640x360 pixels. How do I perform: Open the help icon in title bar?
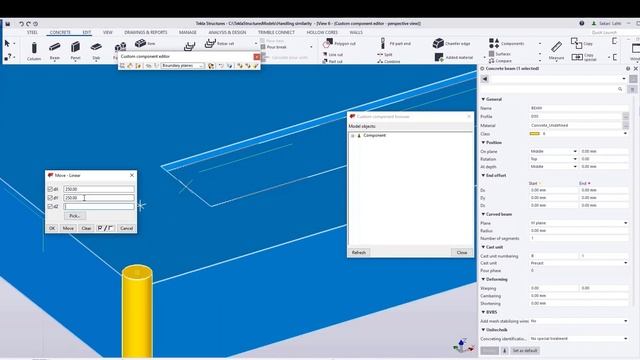[x=582, y=23]
